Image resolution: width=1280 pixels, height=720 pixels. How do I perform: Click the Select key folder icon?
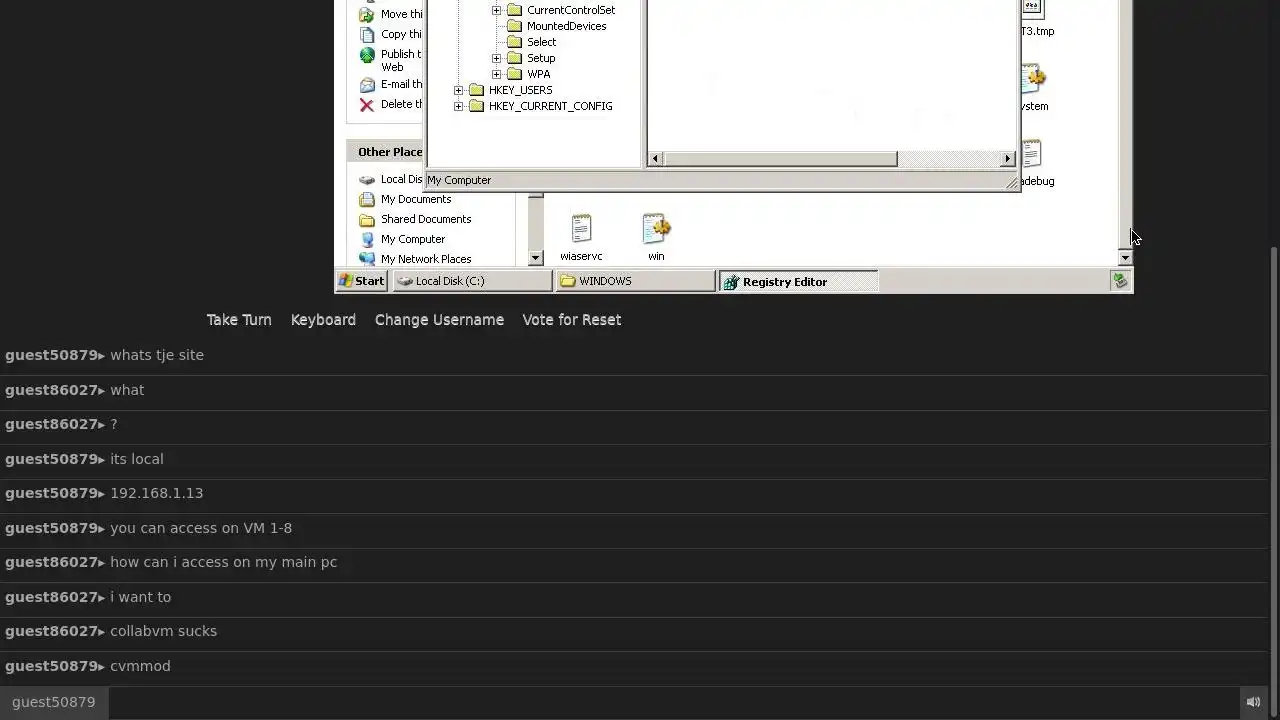coord(515,42)
